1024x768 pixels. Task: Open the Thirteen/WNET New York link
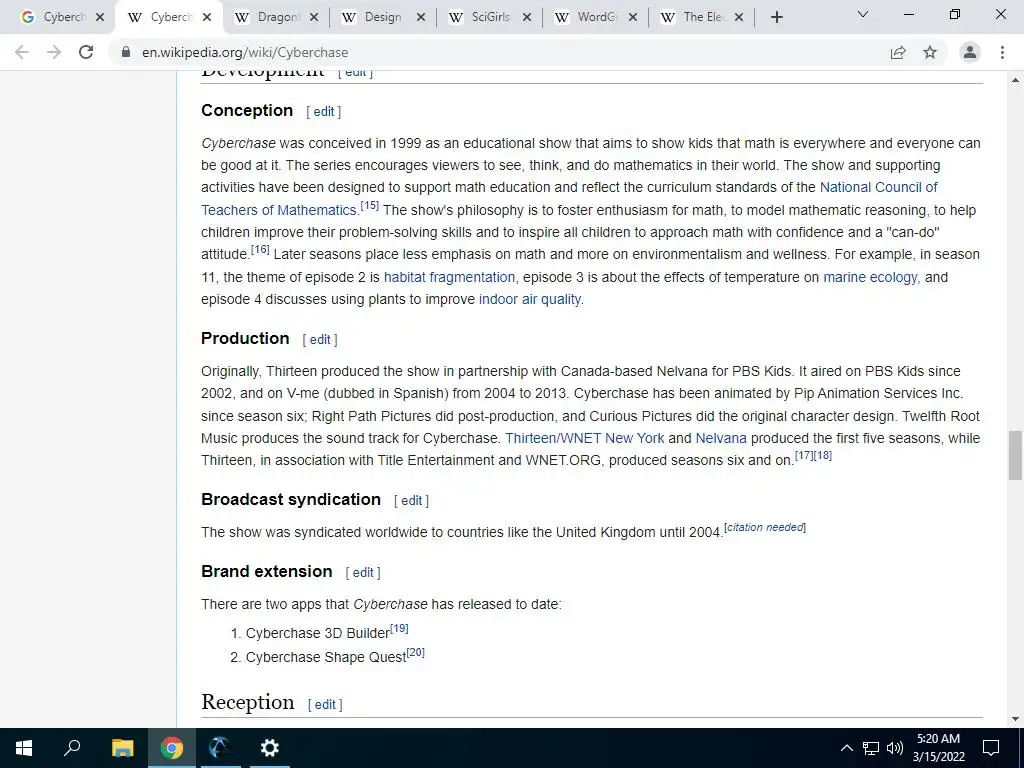pyautogui.click(x=584, y=439)
